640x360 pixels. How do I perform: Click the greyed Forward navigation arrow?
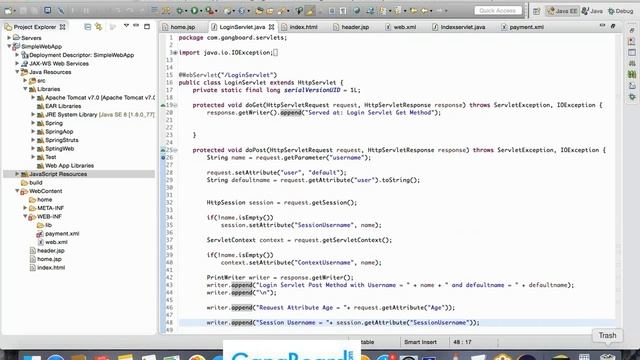point(440,11)
